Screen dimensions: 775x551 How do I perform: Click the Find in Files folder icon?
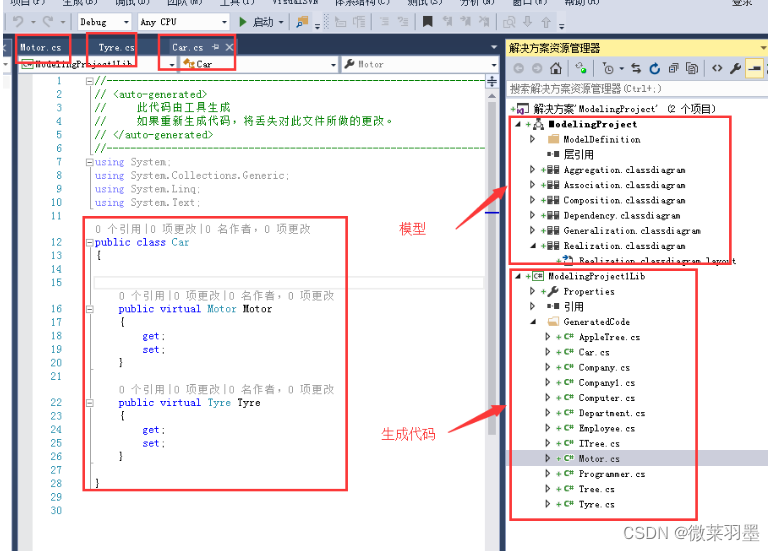point(301,22)
